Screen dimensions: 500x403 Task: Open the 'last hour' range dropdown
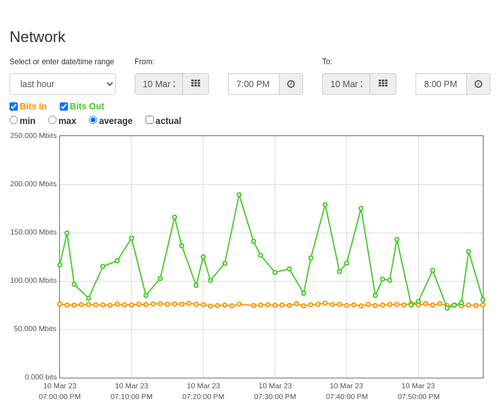click(63, 84)
